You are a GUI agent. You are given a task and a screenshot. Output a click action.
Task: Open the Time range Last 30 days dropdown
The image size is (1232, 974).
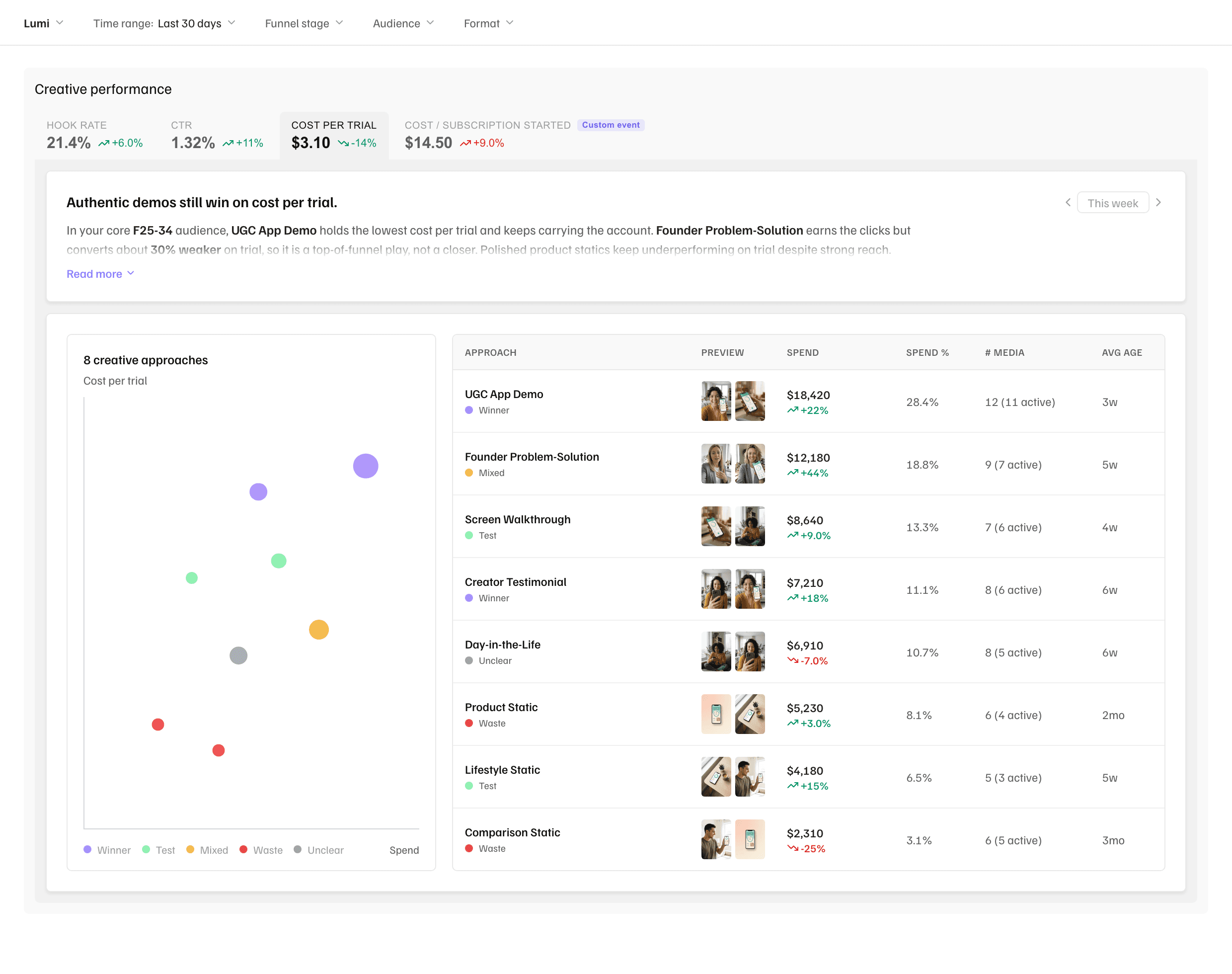tap(164, 23)
